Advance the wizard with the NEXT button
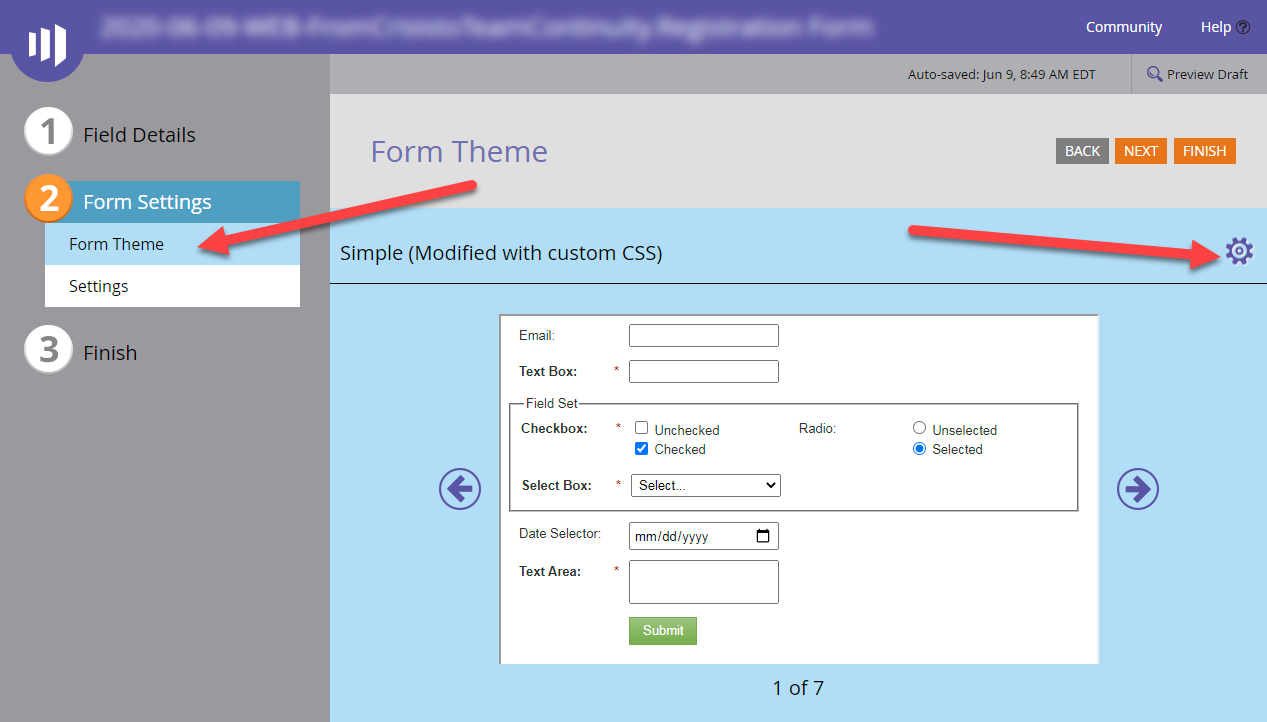Screen dimensions: 1267x722 click(x=1140, y=150)
